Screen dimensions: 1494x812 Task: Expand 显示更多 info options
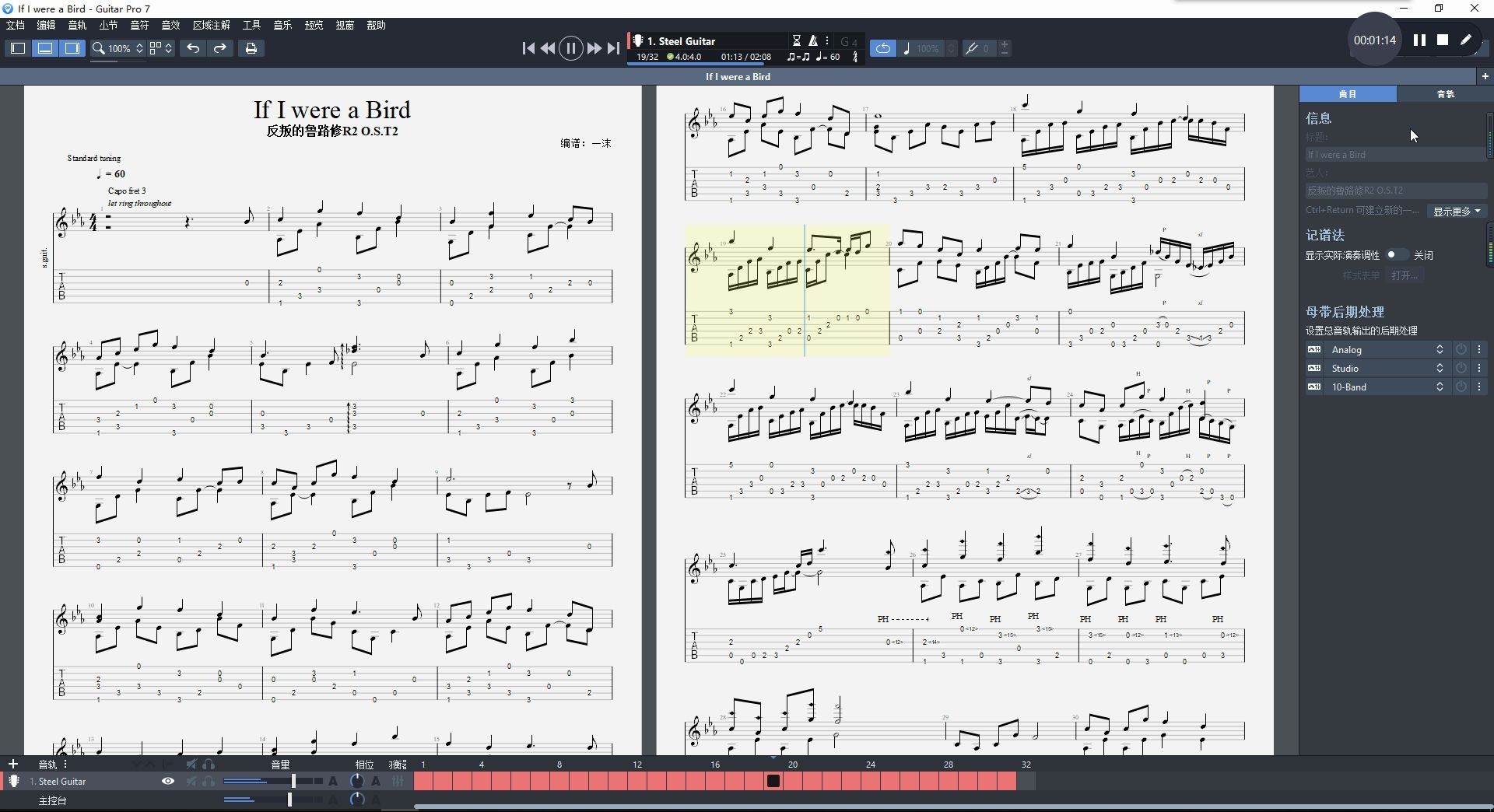[x=1457, y=212]
